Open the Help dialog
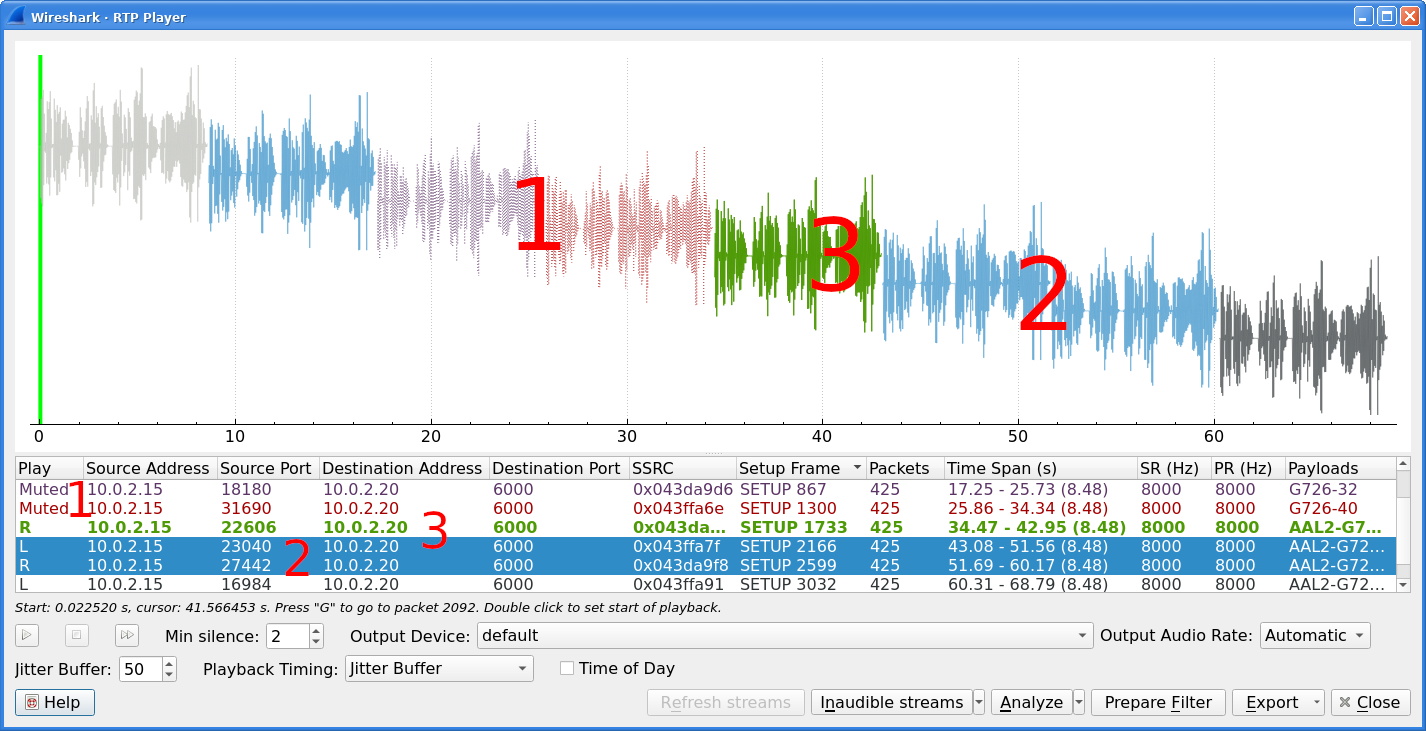 coord(54,702)
